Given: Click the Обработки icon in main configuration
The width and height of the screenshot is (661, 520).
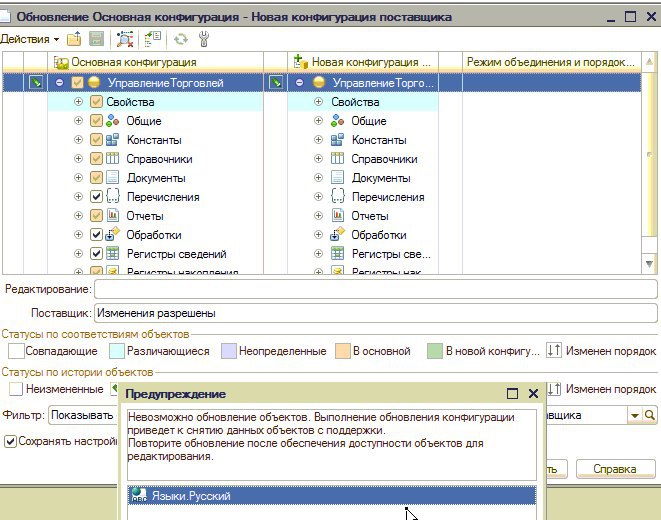Looking at the screenshot, I should [113, 234].
